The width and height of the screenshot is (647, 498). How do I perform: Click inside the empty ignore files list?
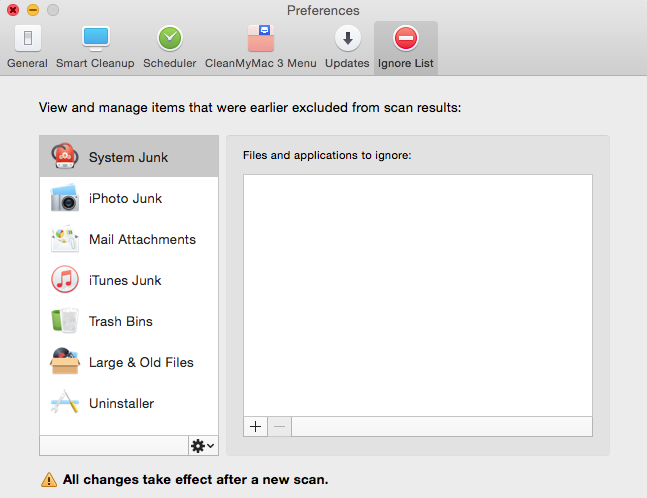(x=418, y=295)
